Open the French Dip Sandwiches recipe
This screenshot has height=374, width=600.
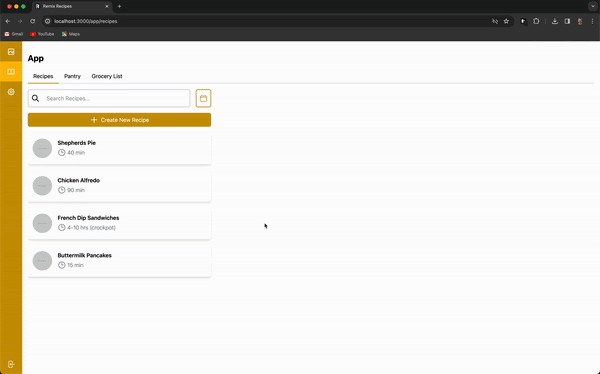(x=119, y=224)
